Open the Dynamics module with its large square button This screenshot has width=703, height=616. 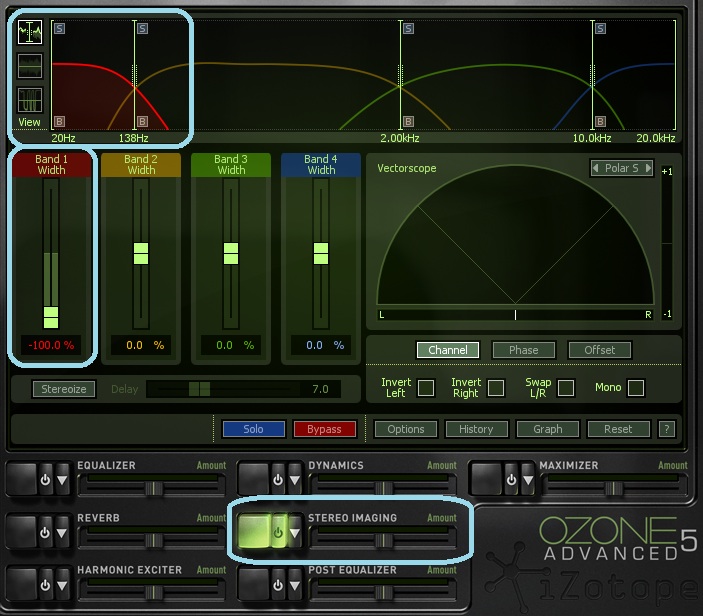[x=253, y=479]
